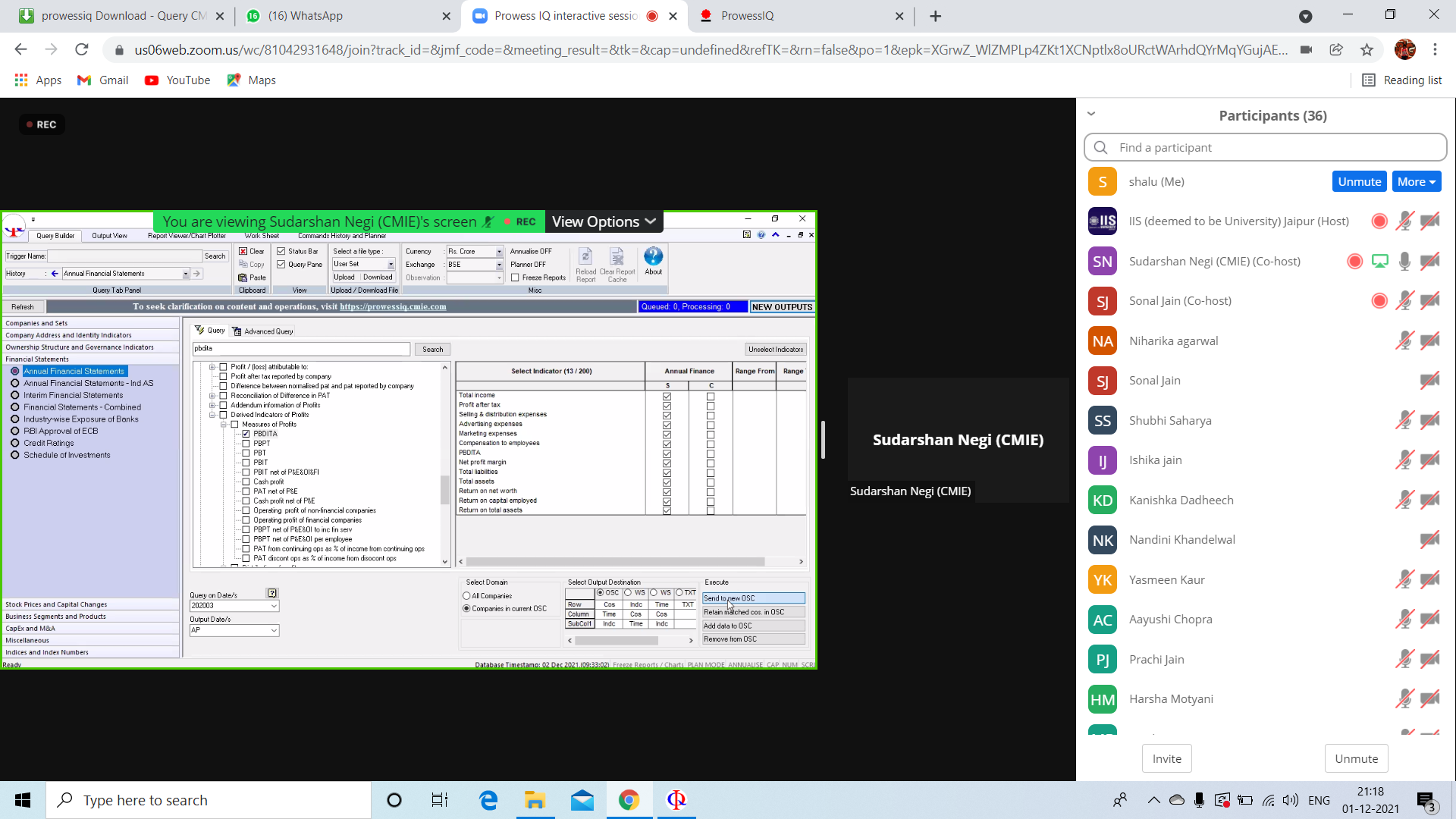Collapse the Participants panel chevron
This screenshot has width=1456, height=819.
pyautogui.click(x=1091, y=115)
